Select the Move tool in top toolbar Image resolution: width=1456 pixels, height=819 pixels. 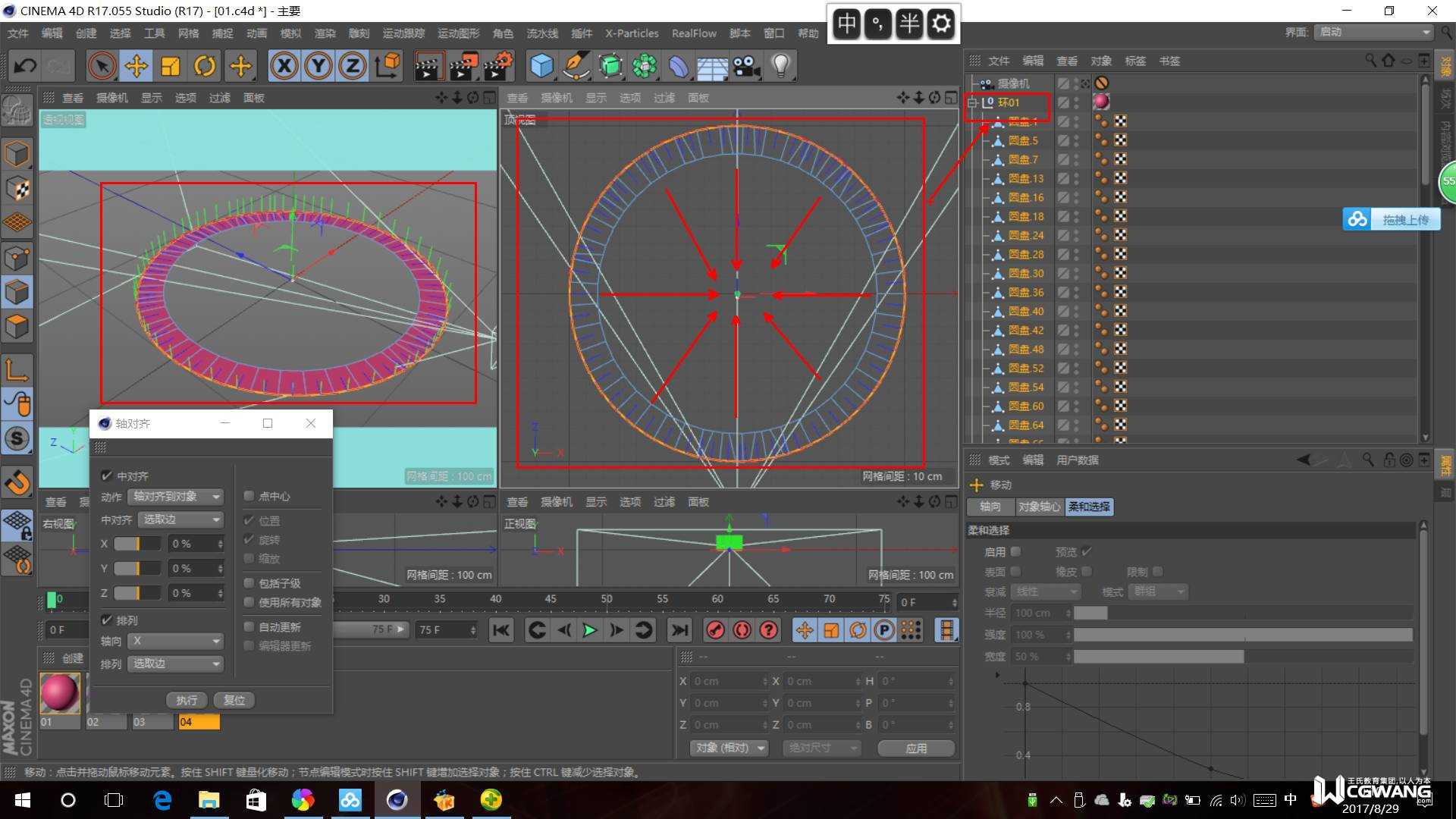pos(136,66)
